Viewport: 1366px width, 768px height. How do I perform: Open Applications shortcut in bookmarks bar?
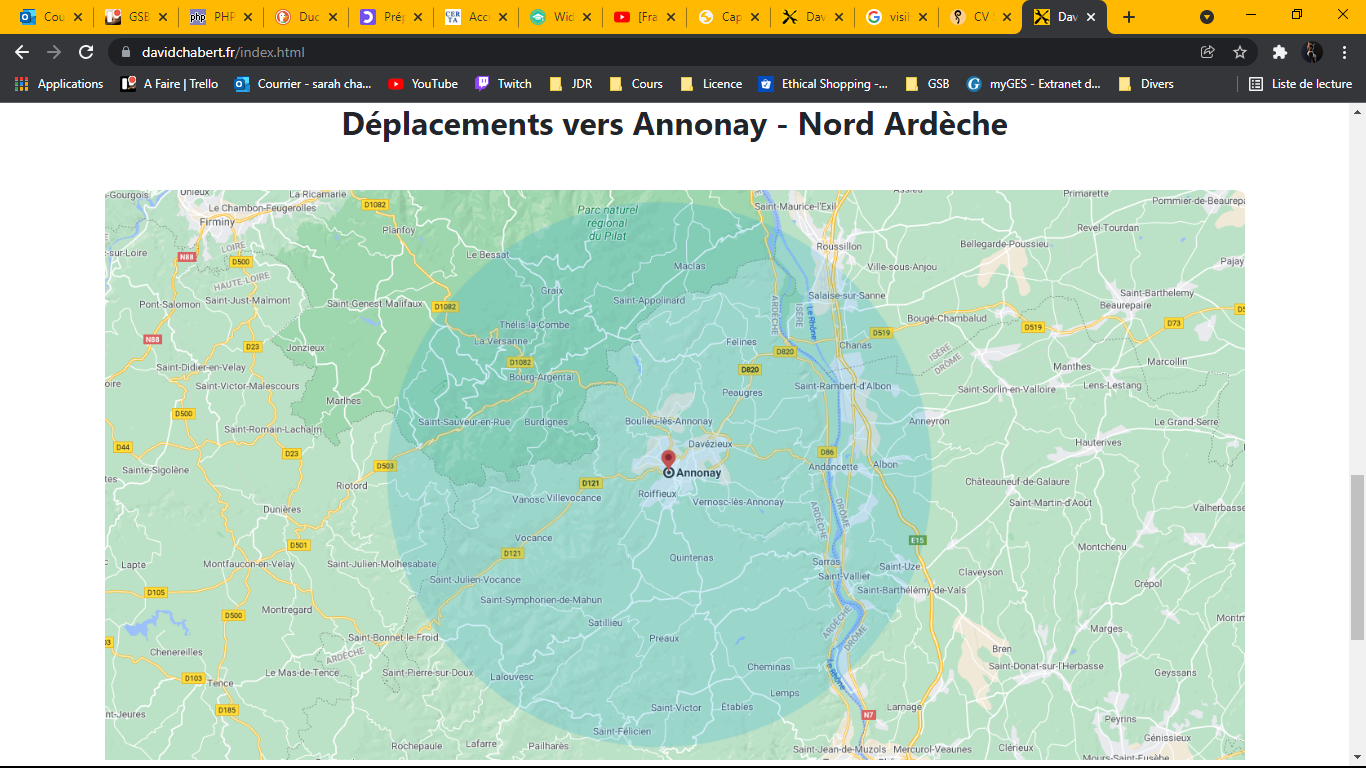coord(59,84)
